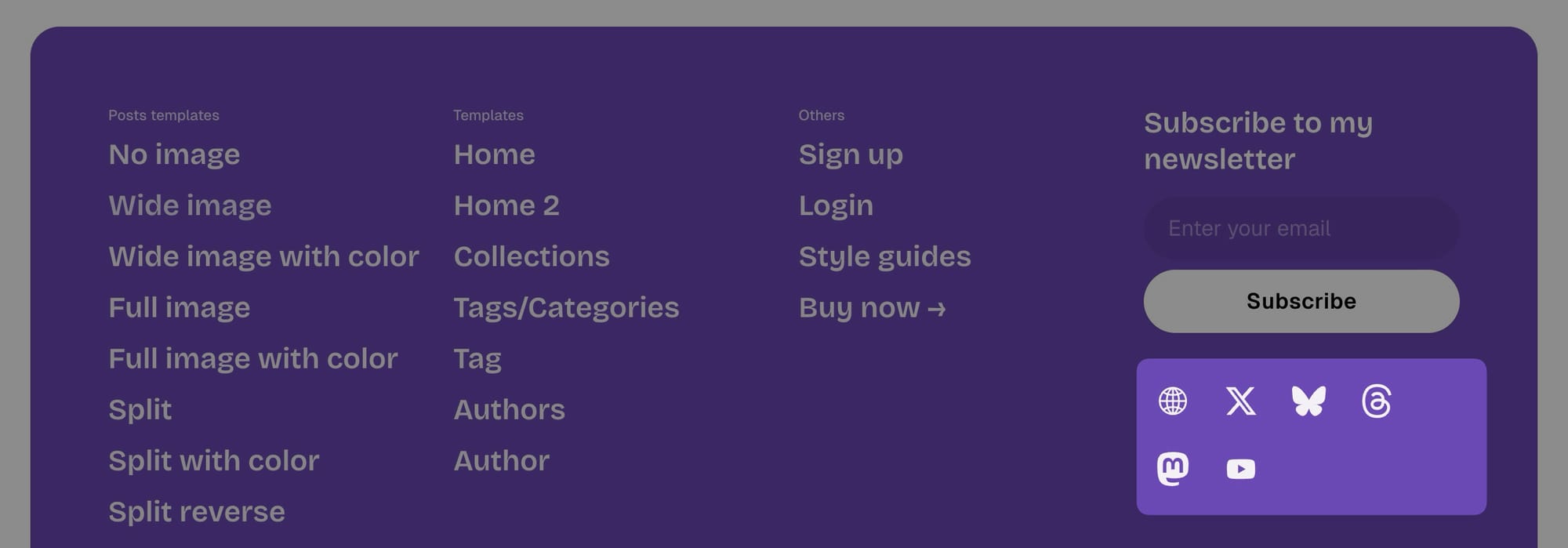The height and width of the screenshot is (548, 1568).
Task: Open the Login link
Action: tap(836, 205)
